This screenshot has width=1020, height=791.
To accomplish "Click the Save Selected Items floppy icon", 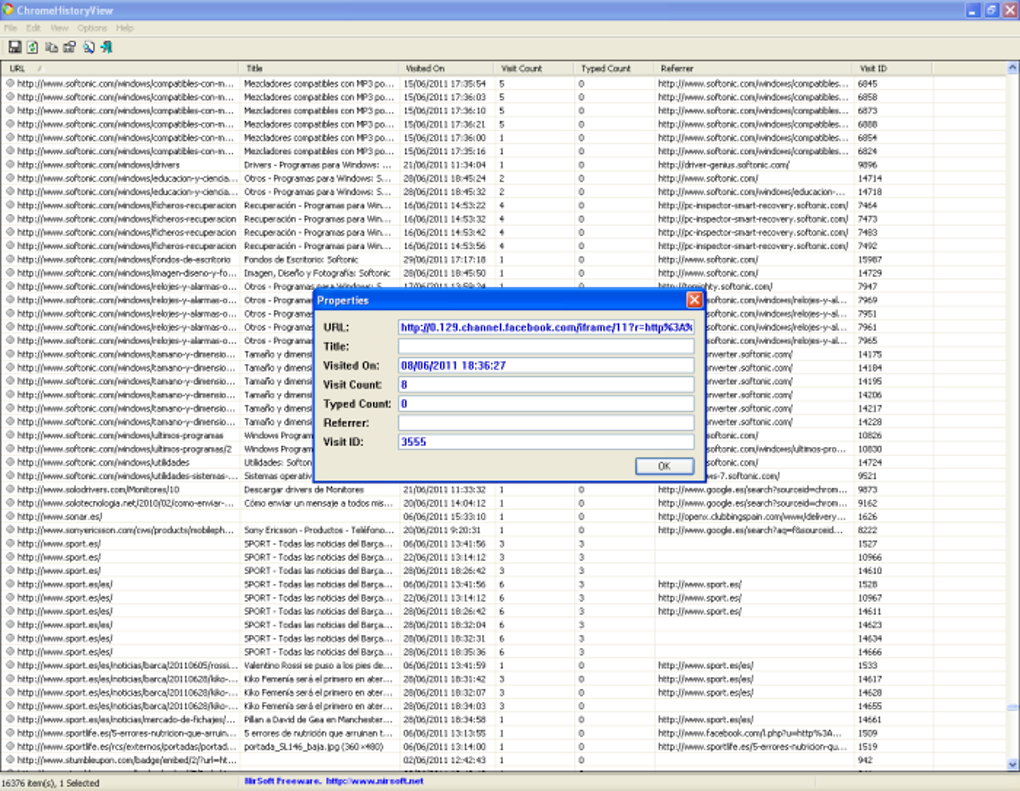I will (x=14, y=47).
